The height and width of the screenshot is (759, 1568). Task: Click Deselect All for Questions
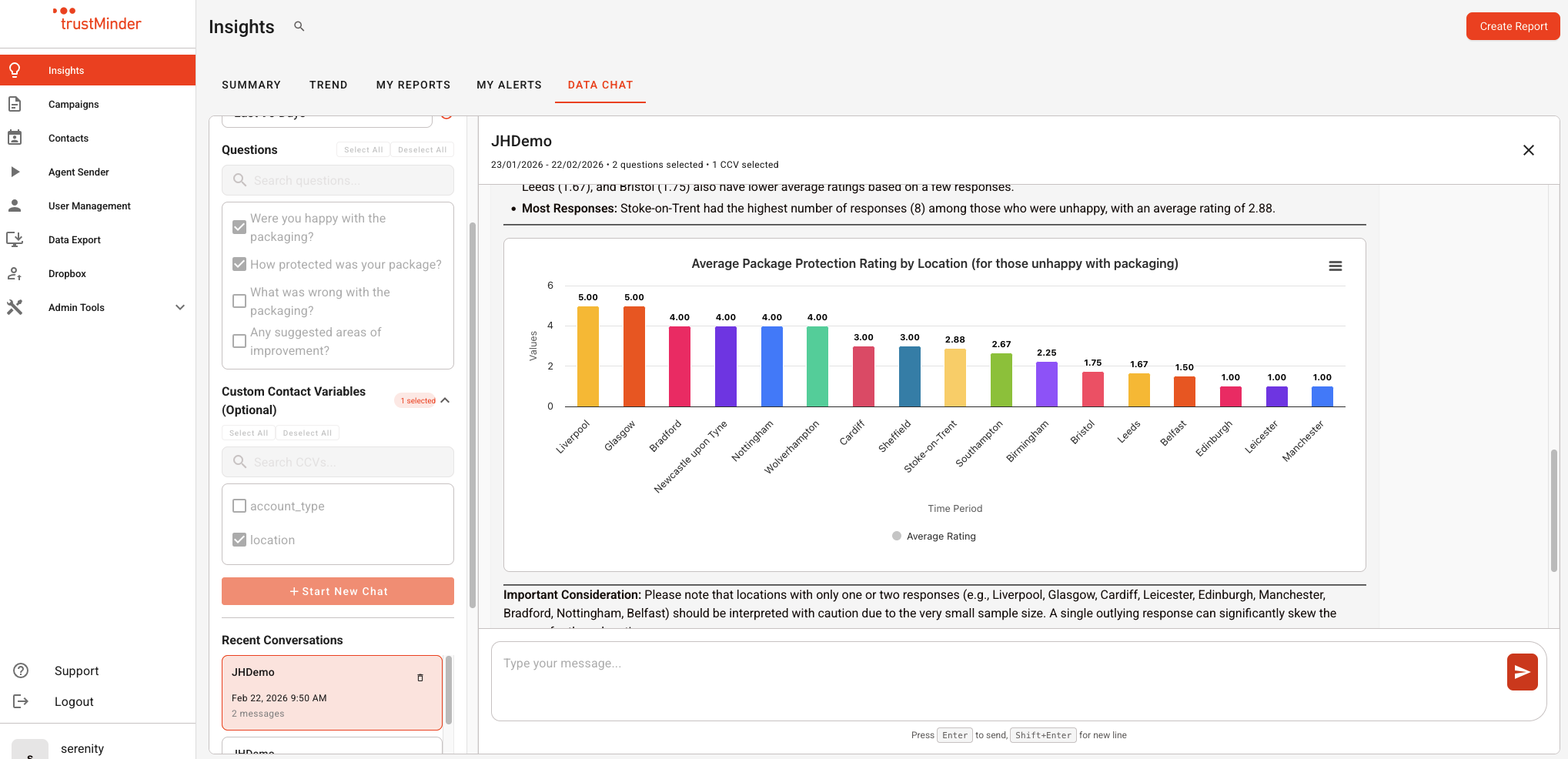[x=422, y=149]
